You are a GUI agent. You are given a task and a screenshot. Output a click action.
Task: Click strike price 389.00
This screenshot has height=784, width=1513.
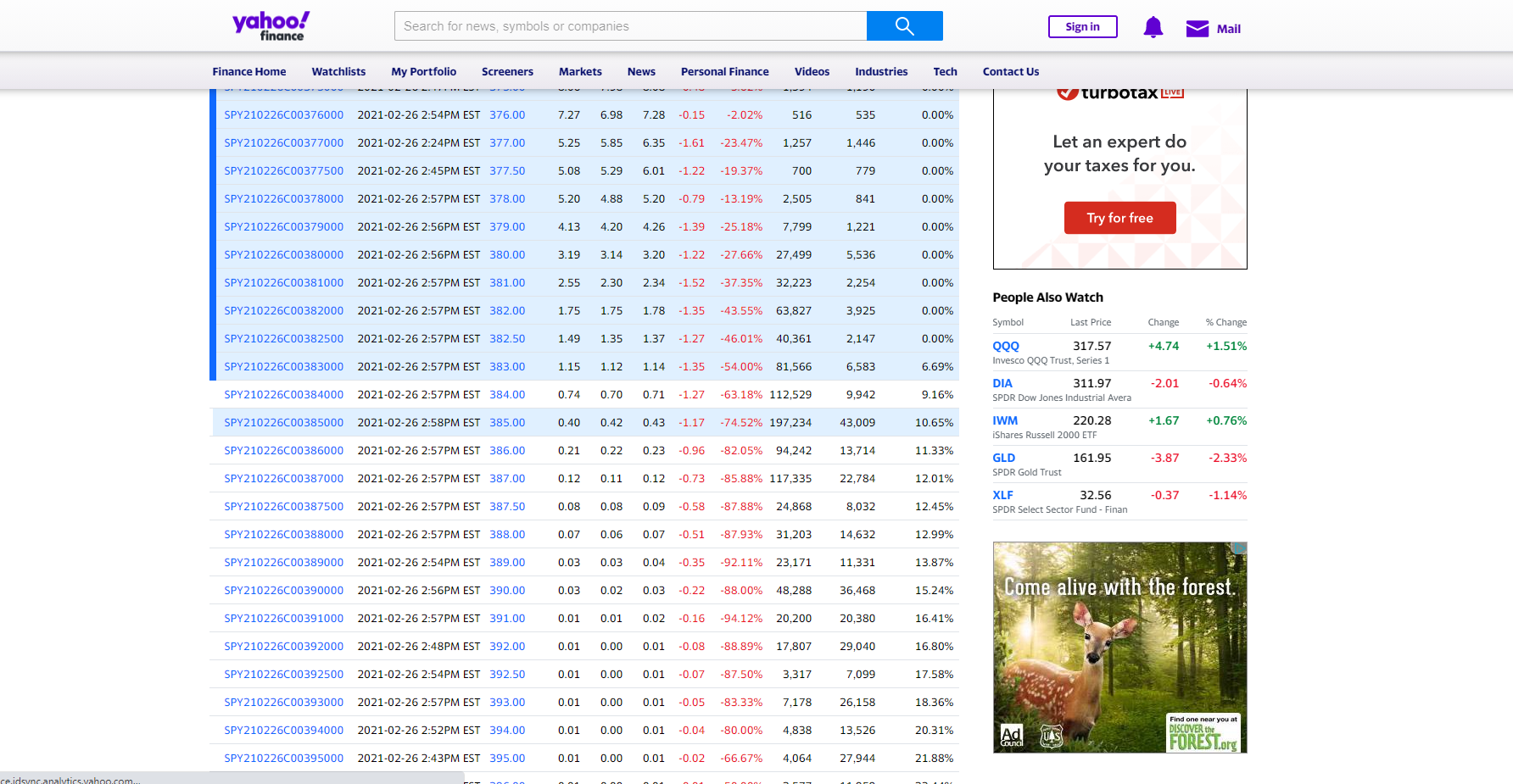pos(507,563)
